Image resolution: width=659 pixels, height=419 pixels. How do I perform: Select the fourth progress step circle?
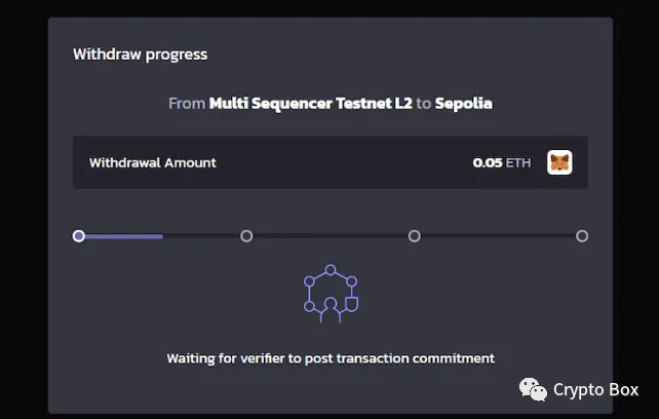(582, 236)
